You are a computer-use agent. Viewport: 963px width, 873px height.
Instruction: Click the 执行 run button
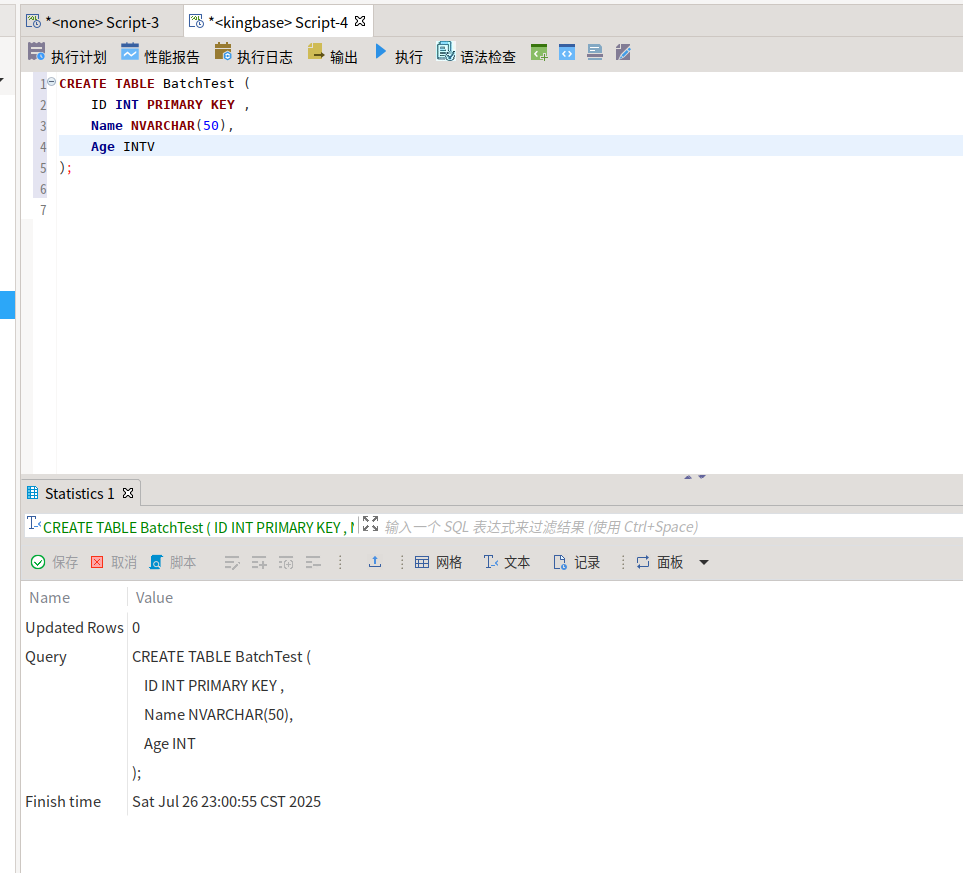click(x=398, y=55)
